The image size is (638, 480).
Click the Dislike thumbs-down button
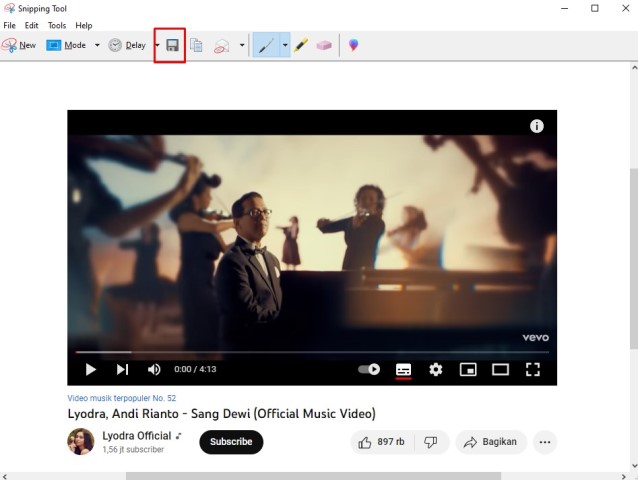[430, 442]
